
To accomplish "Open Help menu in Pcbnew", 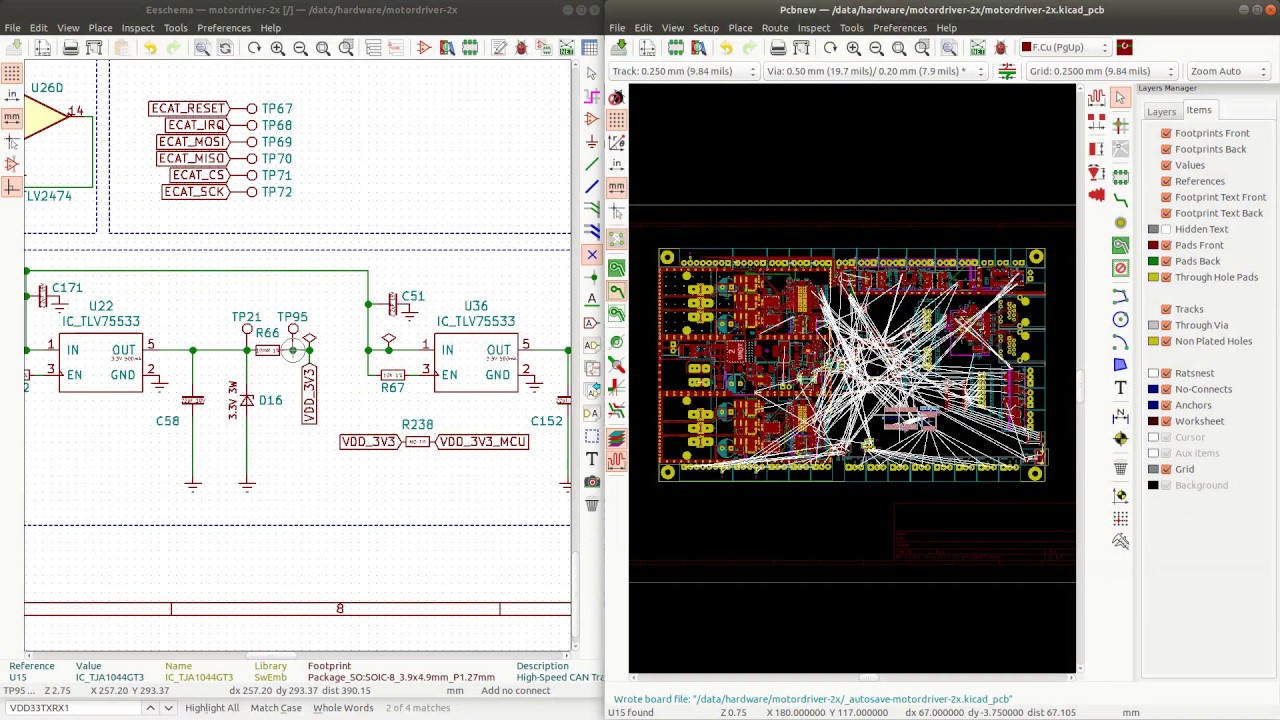I will [946, 28].
